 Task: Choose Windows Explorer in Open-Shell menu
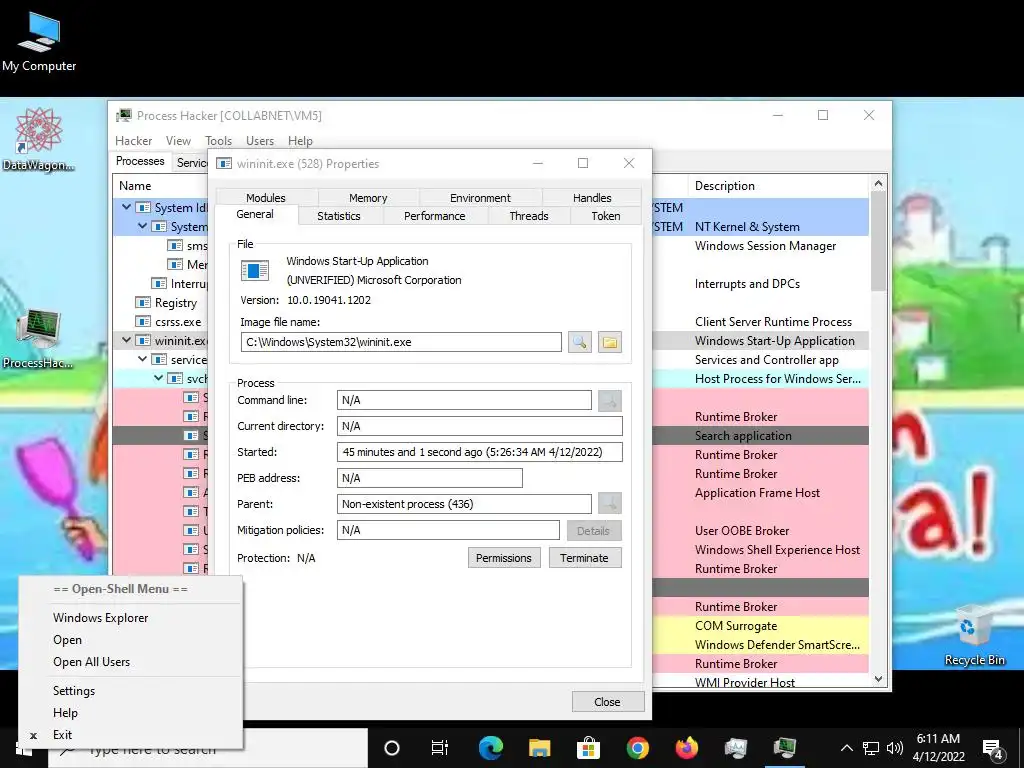(101, 618)
